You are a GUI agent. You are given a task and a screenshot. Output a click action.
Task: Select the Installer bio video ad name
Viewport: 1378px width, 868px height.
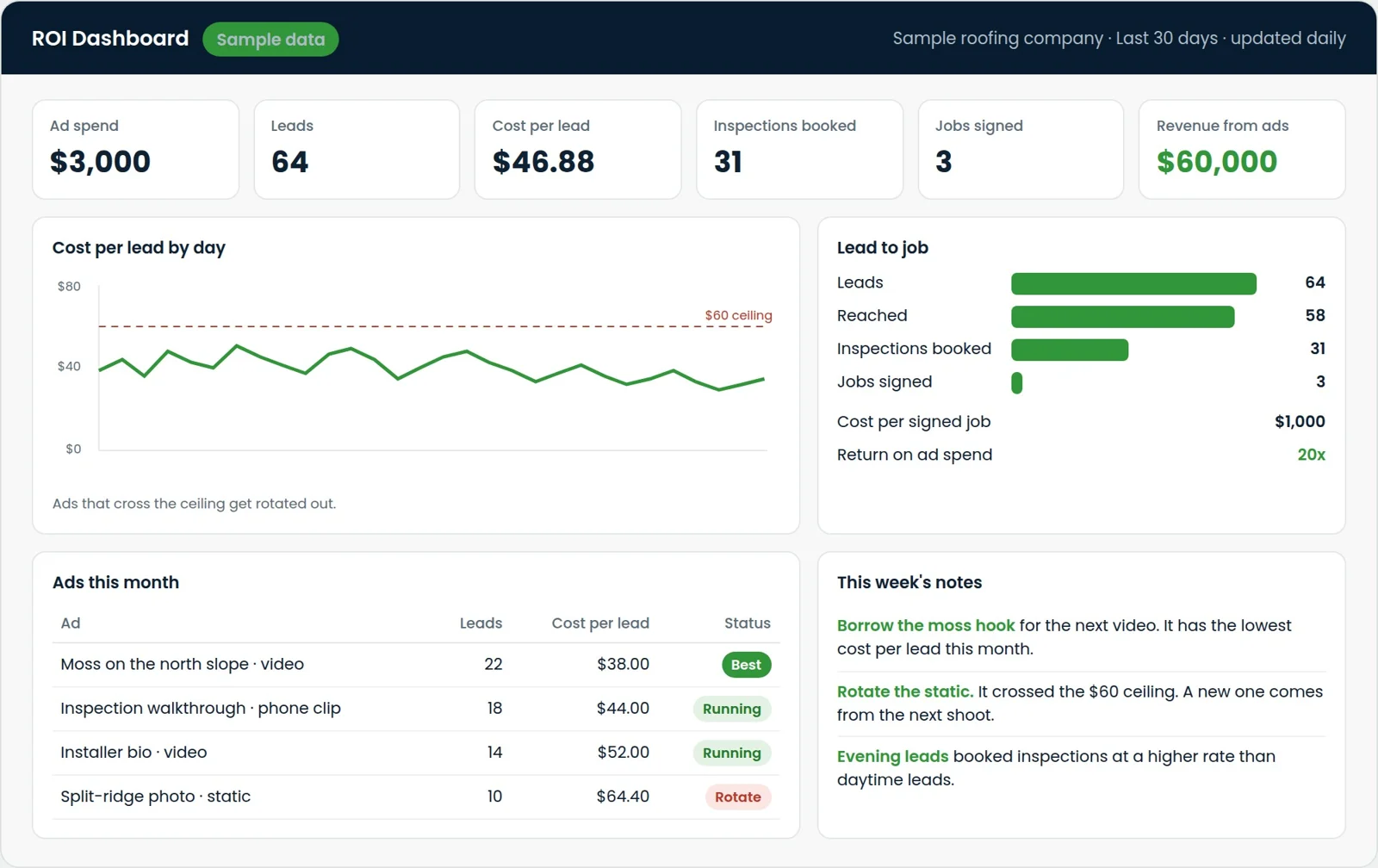coord(133,752)
